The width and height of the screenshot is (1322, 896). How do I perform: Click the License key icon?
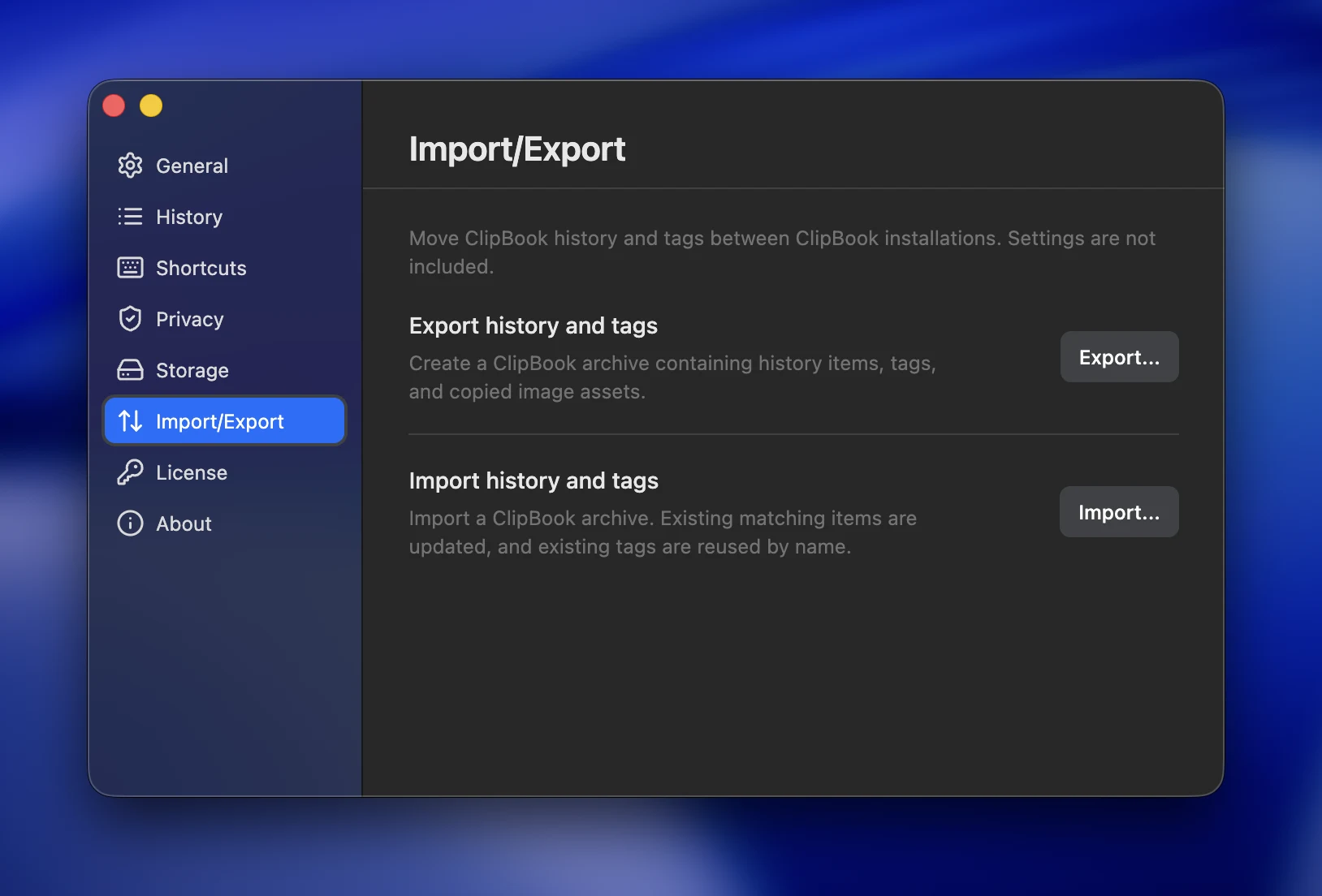[x=130, y=472]
